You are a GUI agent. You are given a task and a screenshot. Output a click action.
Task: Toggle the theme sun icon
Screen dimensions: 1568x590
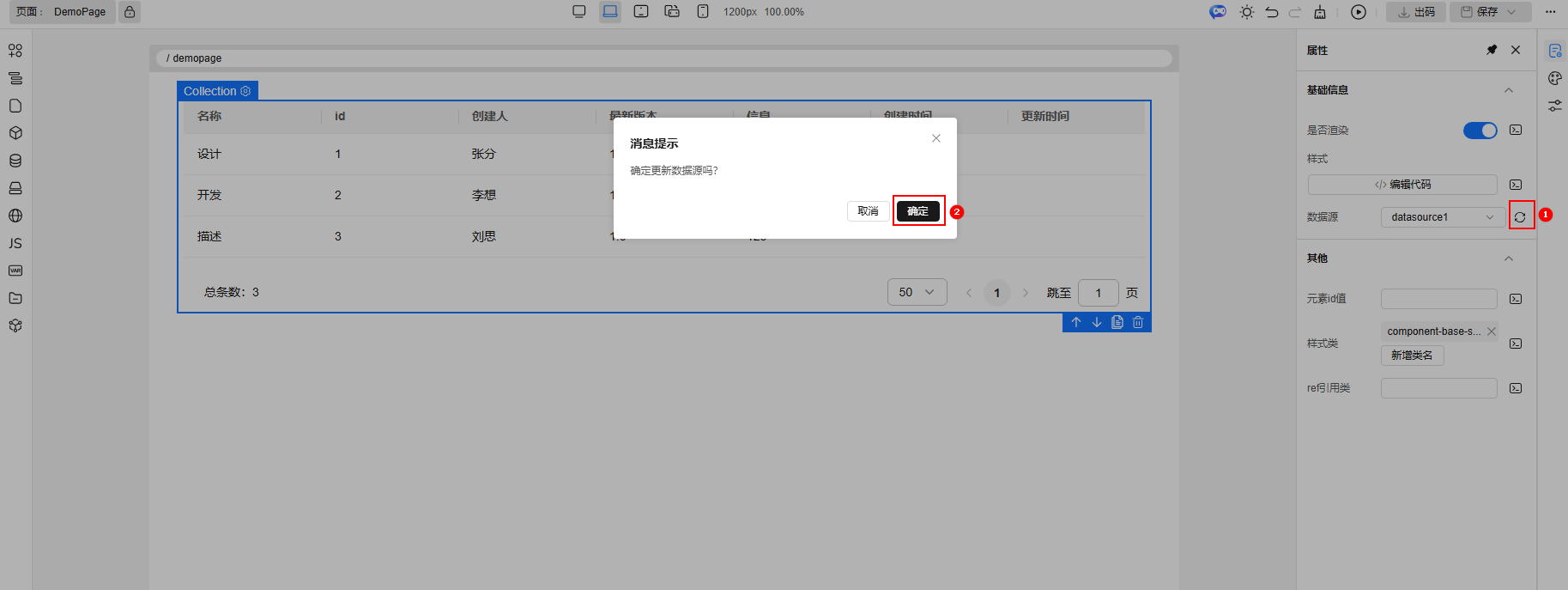1247,12
